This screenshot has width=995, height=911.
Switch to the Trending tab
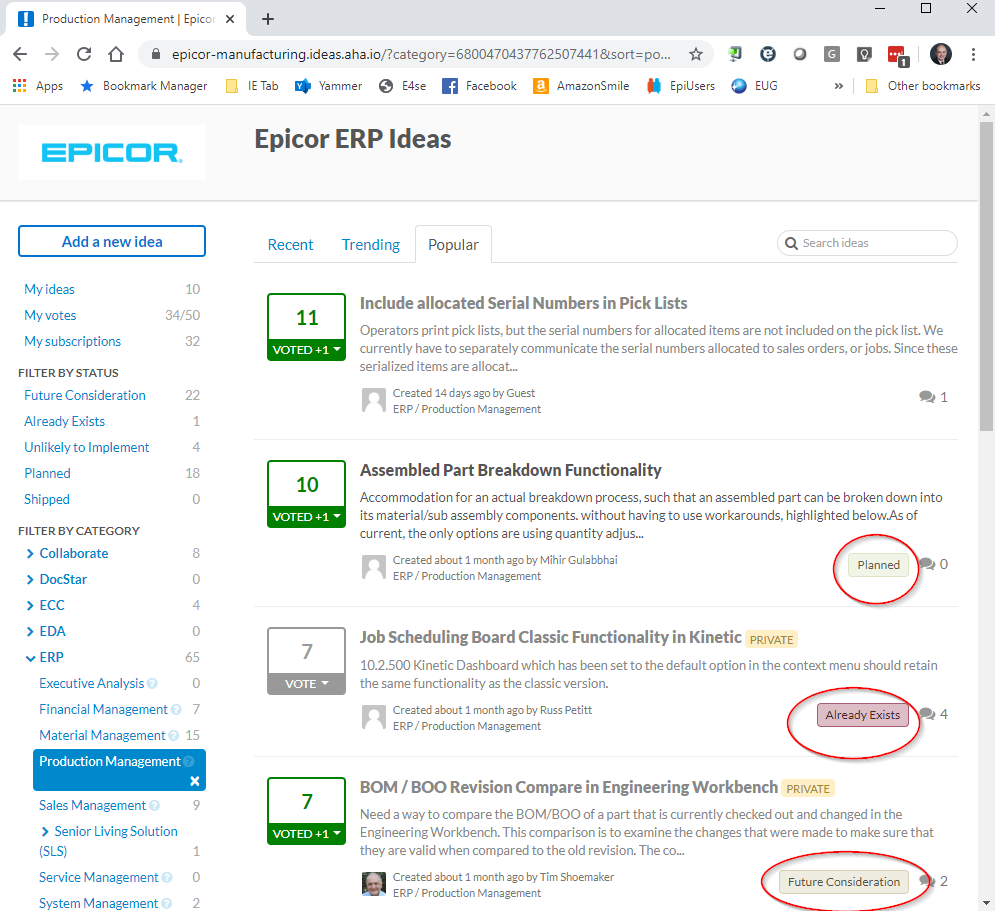point(371,245)
